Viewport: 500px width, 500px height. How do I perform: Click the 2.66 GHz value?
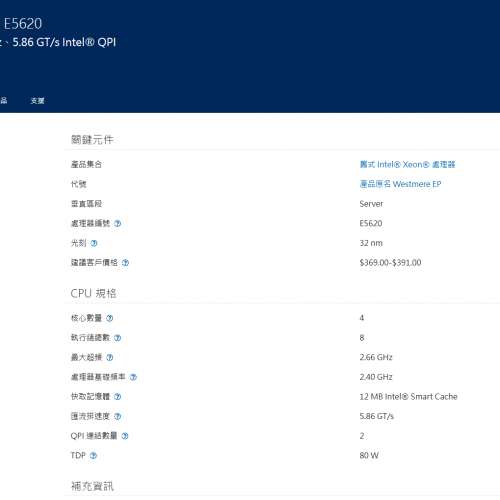[x=376, y=357]
